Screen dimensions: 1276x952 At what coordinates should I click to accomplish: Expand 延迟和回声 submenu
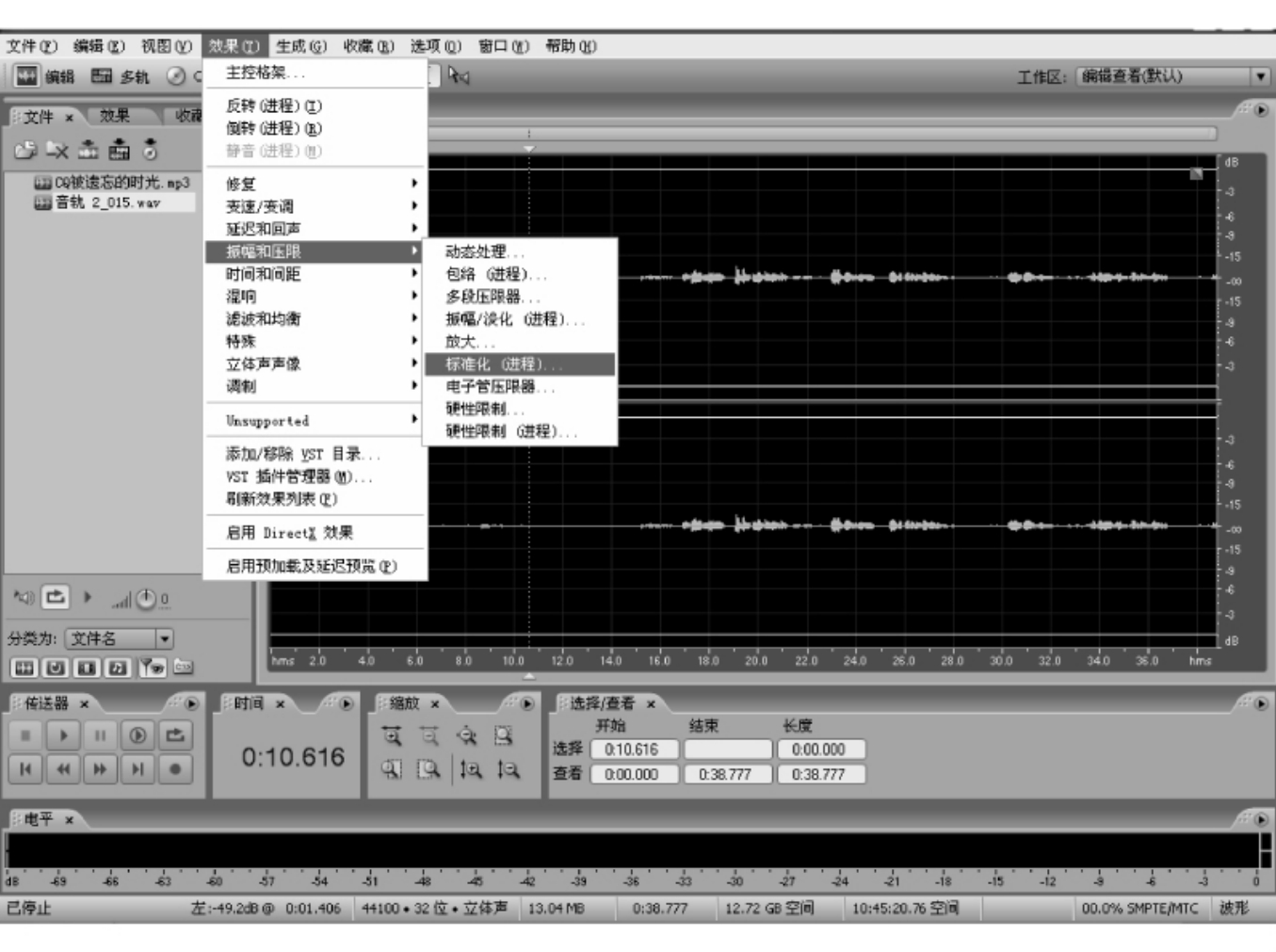(315, 229)
